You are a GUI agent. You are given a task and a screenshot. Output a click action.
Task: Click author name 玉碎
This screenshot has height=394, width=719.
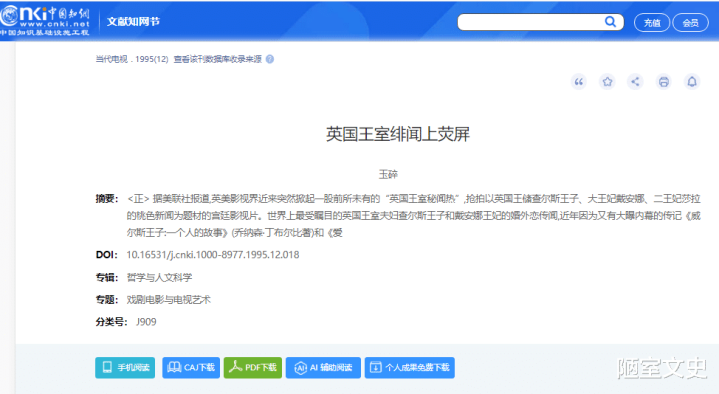pos(388,174)
